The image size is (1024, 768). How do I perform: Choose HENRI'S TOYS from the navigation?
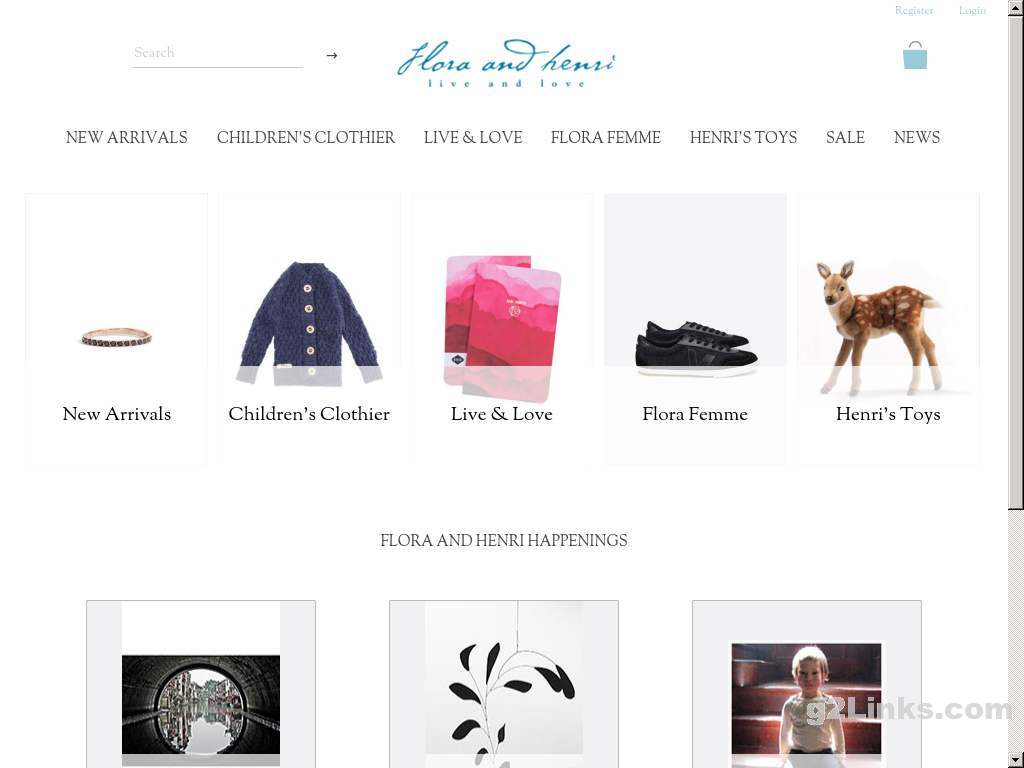point(743,137)
